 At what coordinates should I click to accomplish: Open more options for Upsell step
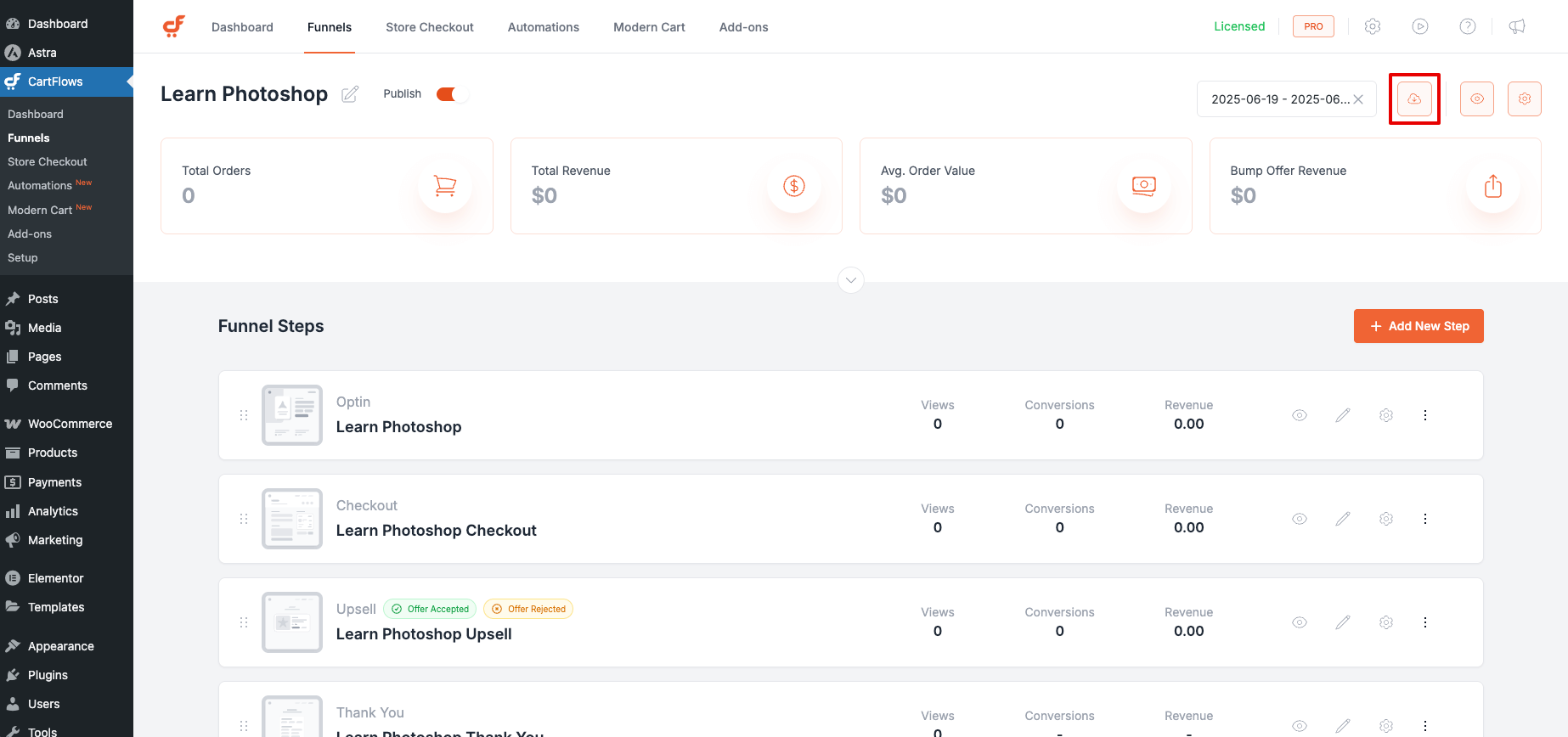[x=1425, y=622]
